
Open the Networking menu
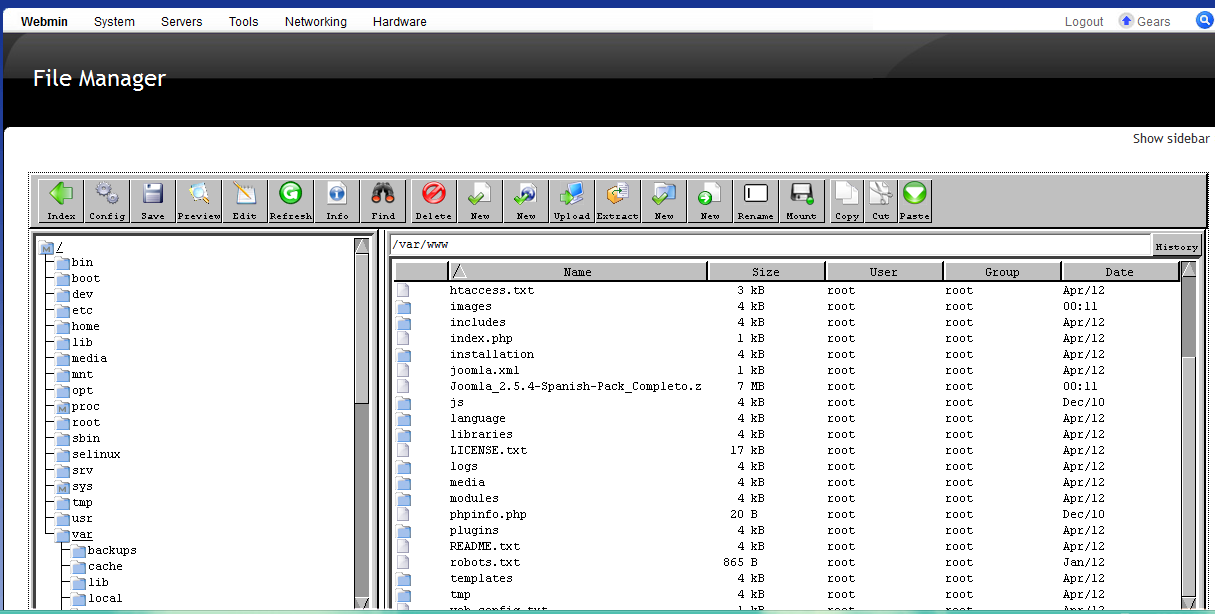pos(315,21)
